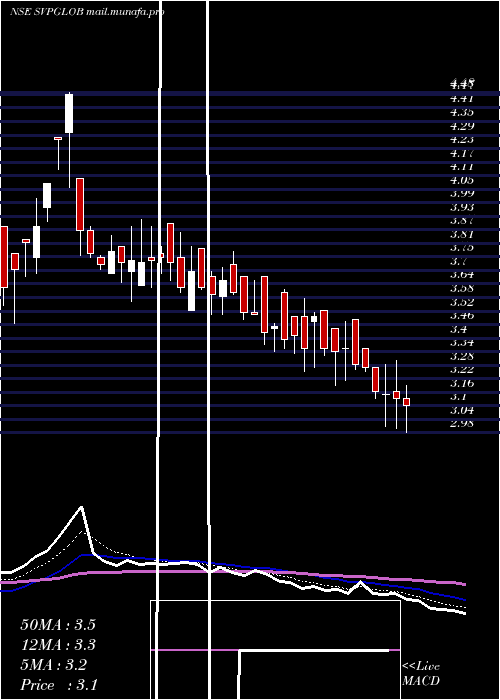Open the <<Live MACD label

click(x=421, y=674)
